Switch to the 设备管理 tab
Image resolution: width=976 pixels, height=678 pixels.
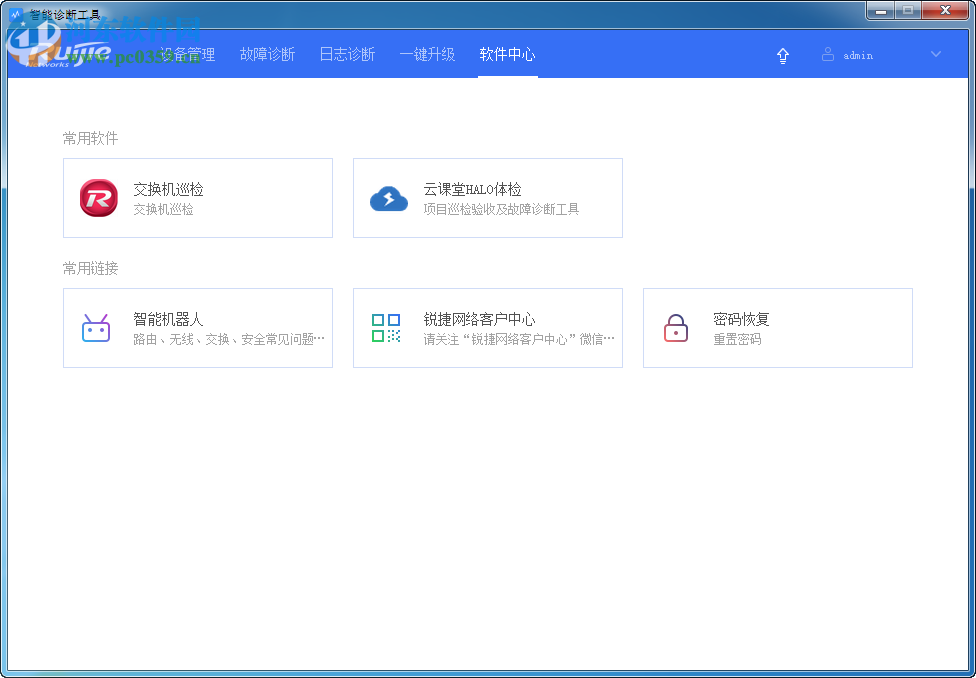[x=186, y=55]
